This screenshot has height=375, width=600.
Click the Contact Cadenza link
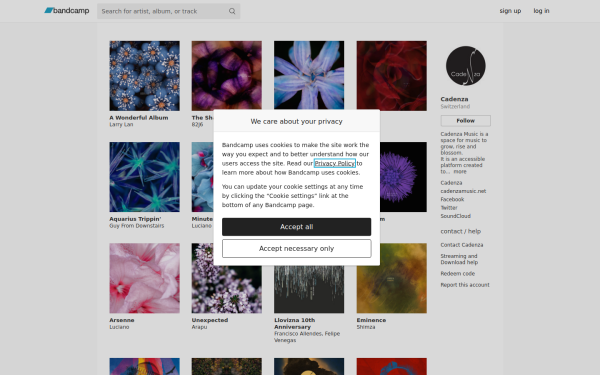[461, 245]
